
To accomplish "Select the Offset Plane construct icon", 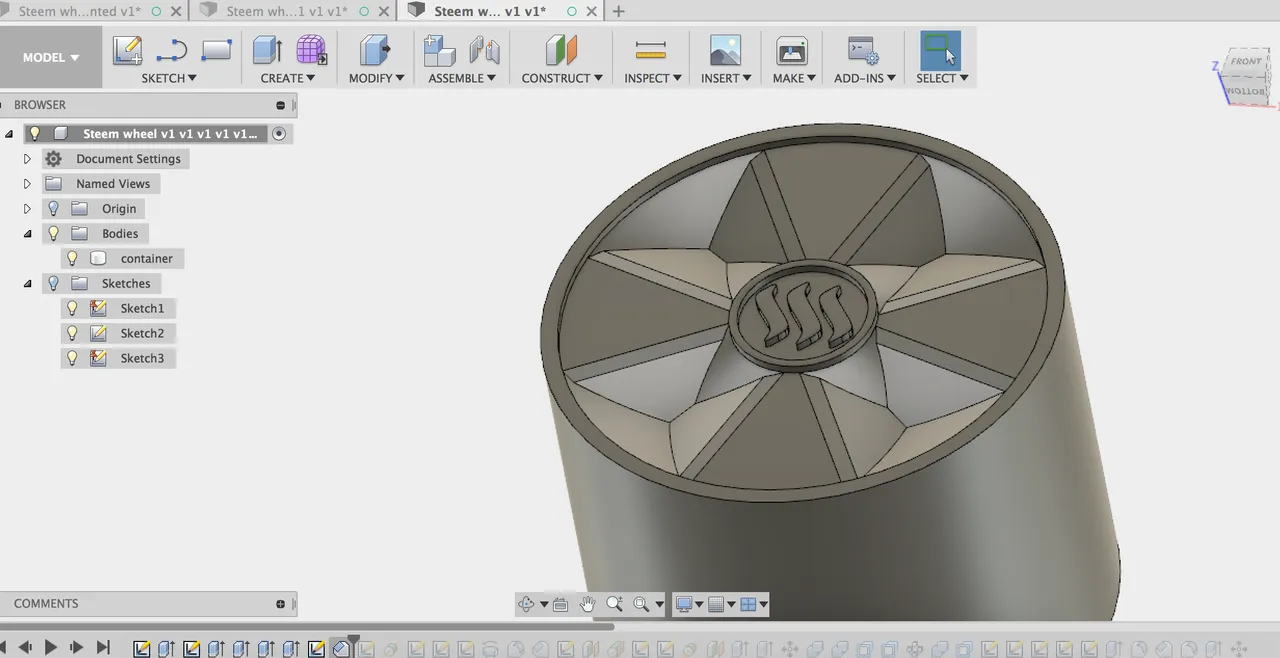I will (x=561, y=50).
